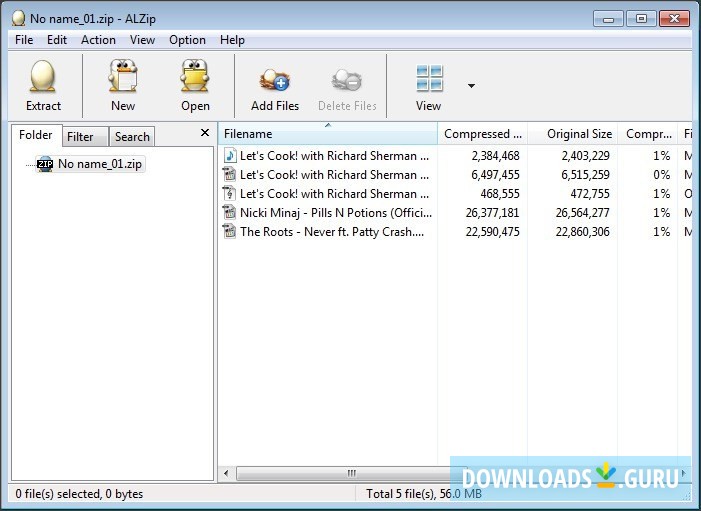The height and width of the screenshot is (511, 701).
Task: Click the horizontal scrollbar left arrow
Action: [x=226, y=473]
